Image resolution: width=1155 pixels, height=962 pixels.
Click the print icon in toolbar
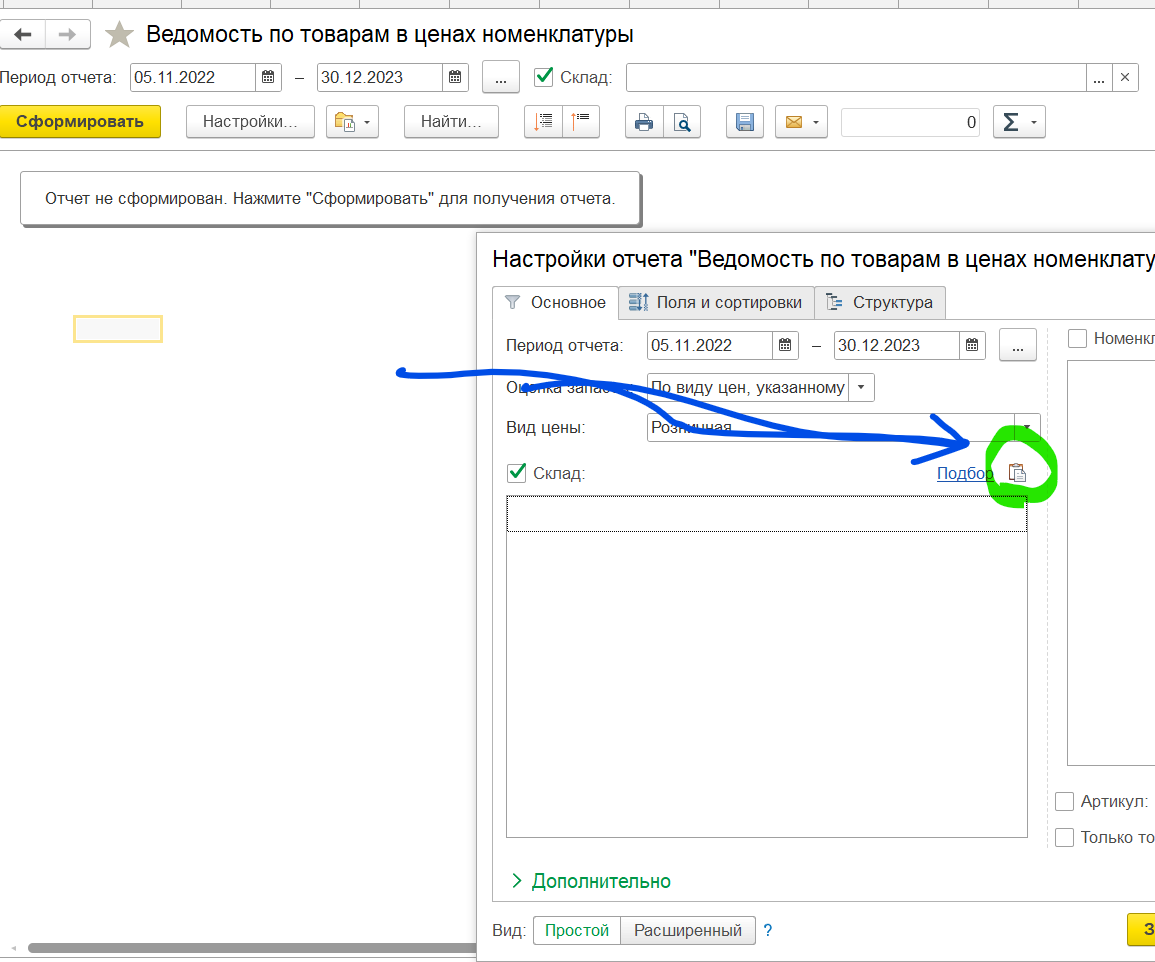(644, 122)
